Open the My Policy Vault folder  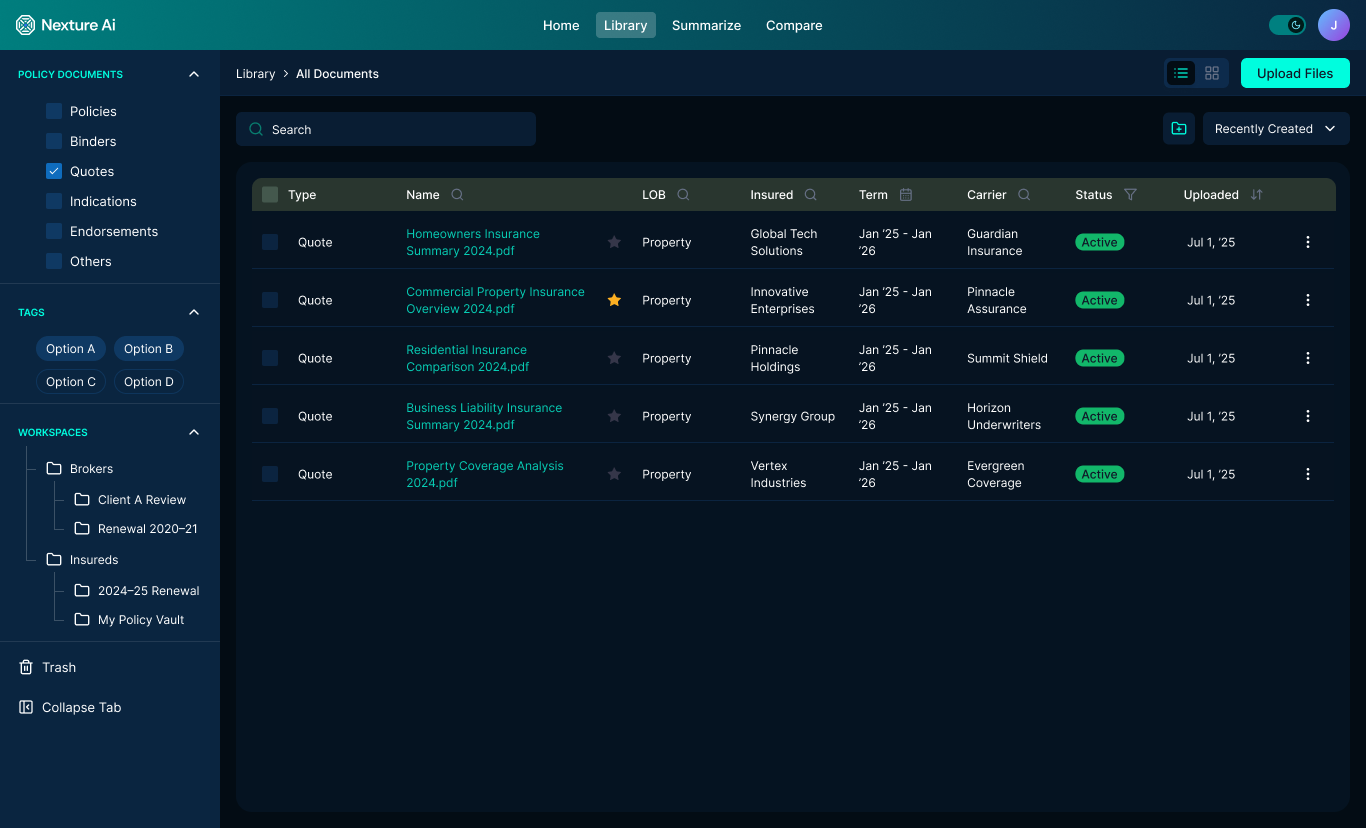[x=130, y=620]
